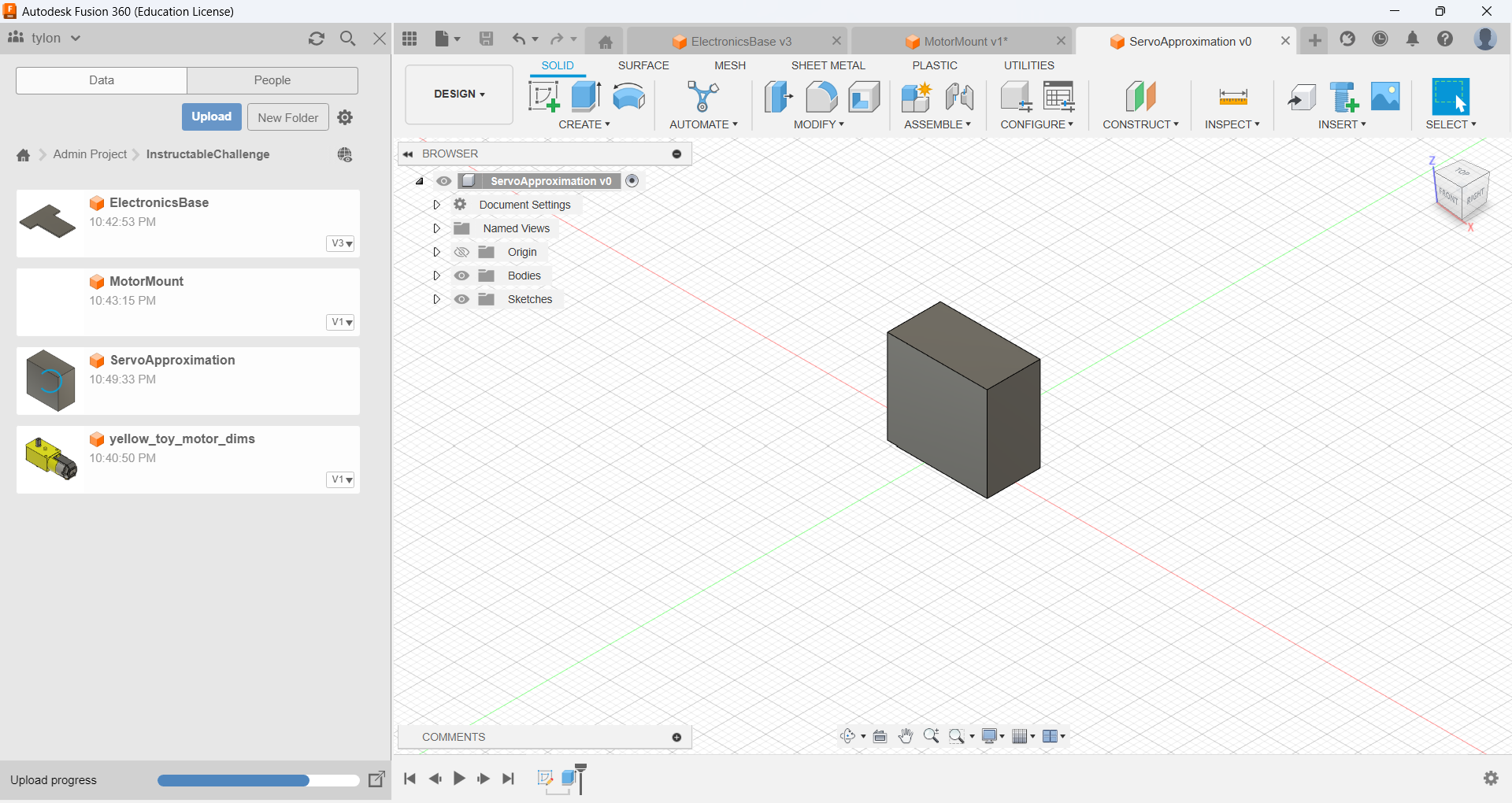The width and height of the screenshot is (1512, 803).
Task: Open the Orbit navigation tool
Action: [848, 736]
